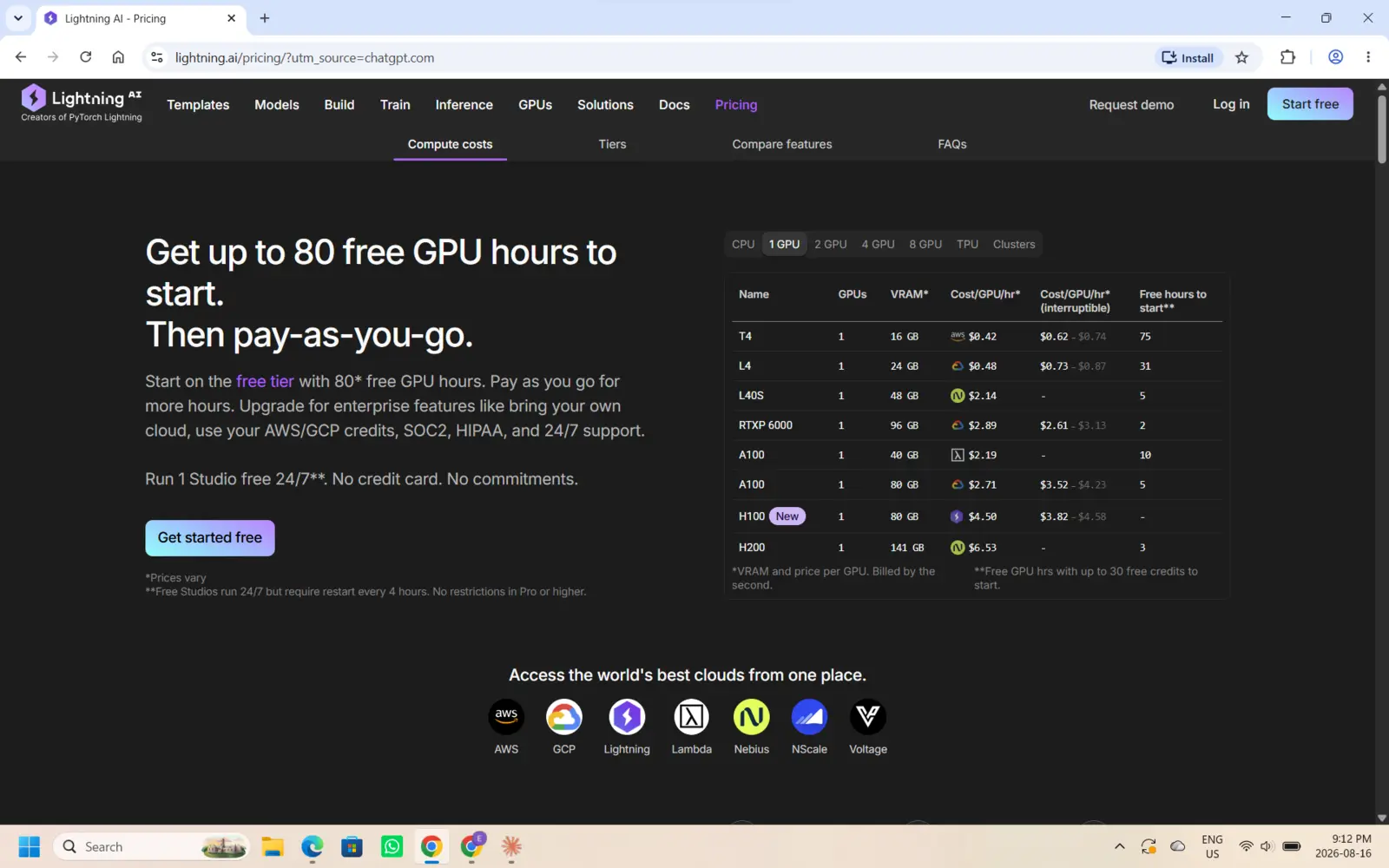1389x868 pixels.
Task: Show the CPU pricing tab
Action: point(743,245)
